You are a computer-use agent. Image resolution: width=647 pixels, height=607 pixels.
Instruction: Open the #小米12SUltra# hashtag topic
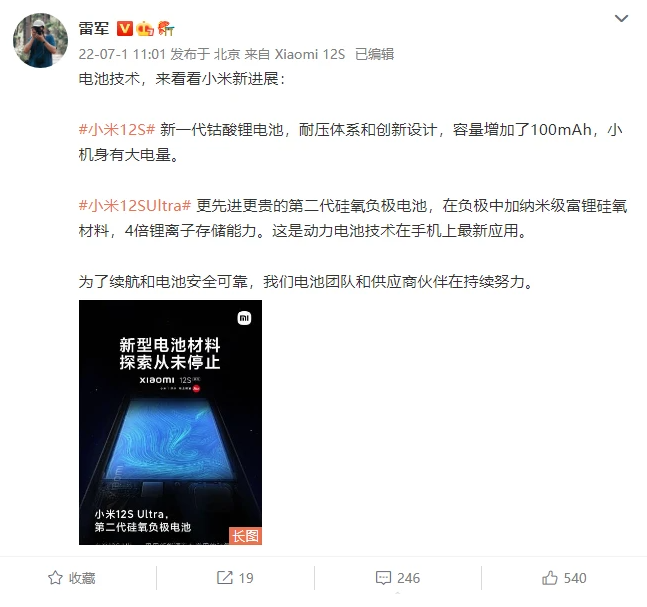[135, 205]
